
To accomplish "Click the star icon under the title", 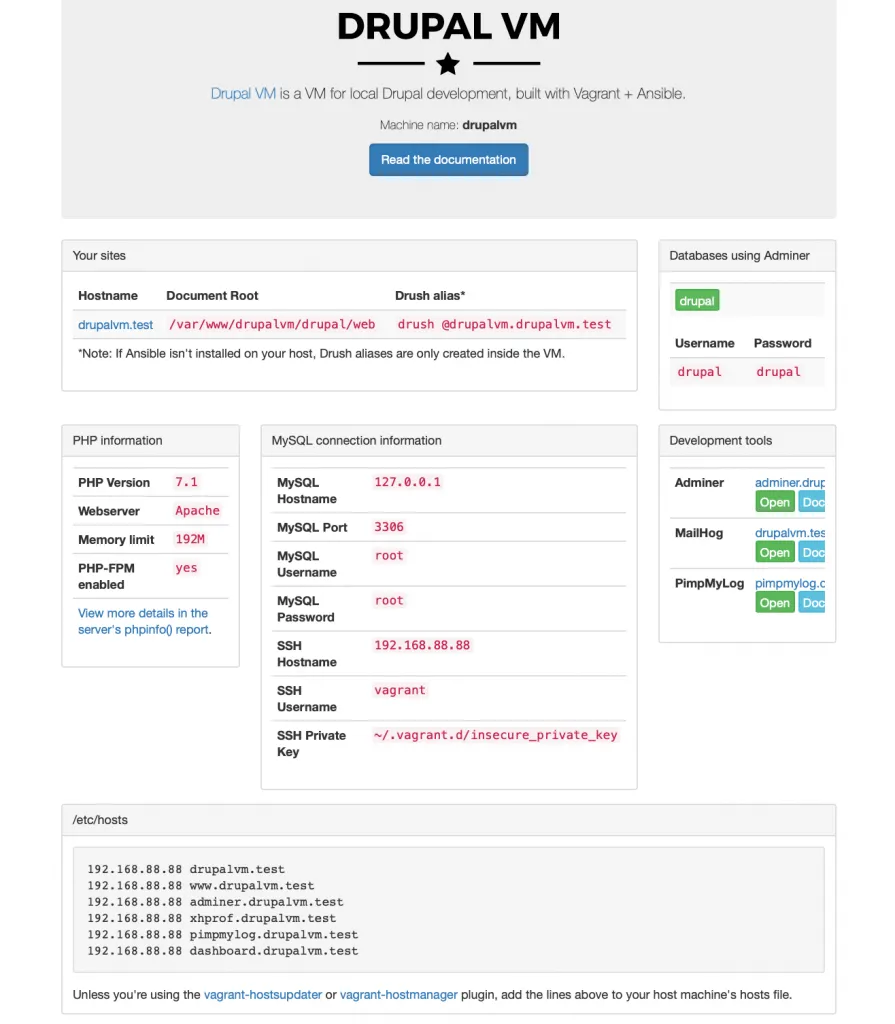I will [x=448, y=64].
